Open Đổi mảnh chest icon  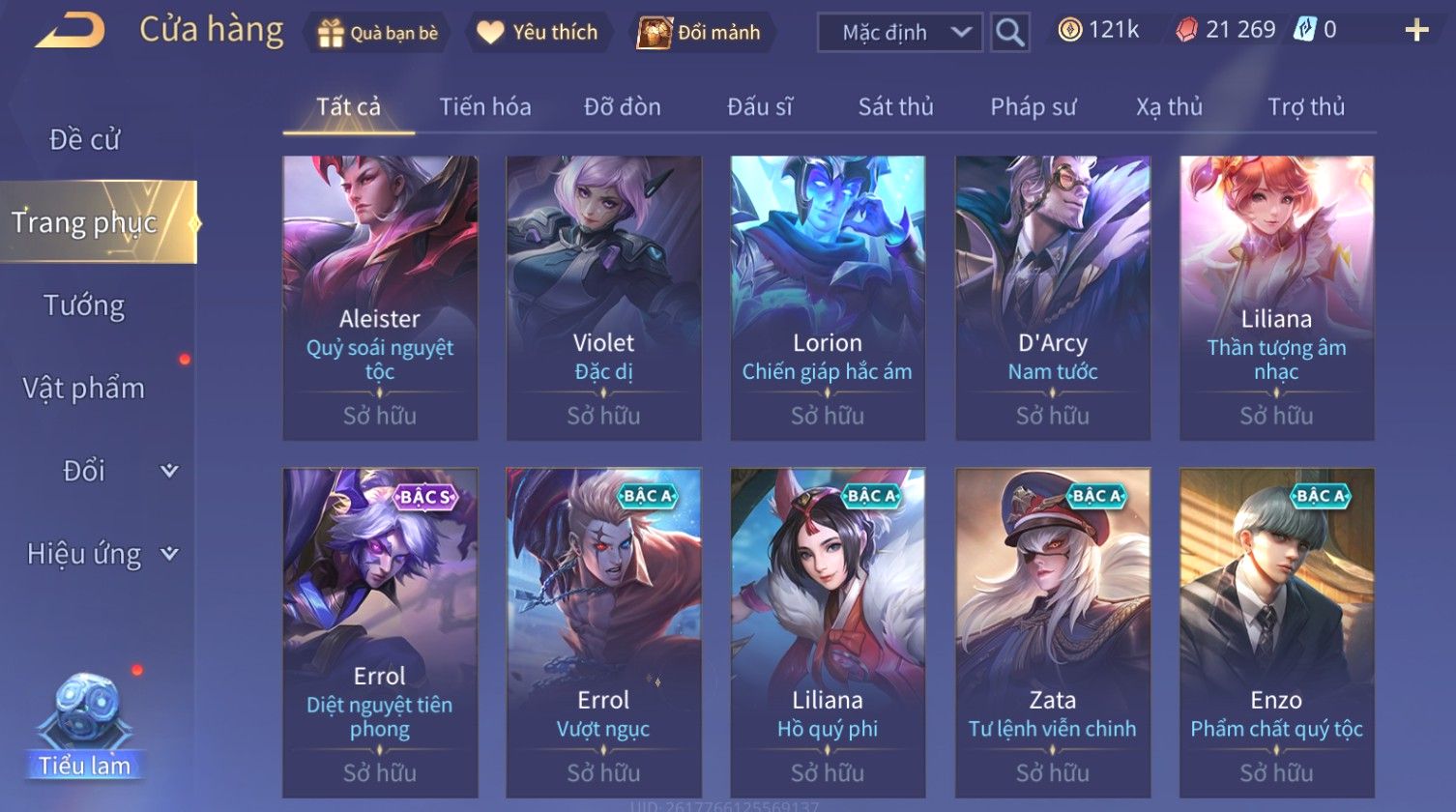click(x=655, y=33)
